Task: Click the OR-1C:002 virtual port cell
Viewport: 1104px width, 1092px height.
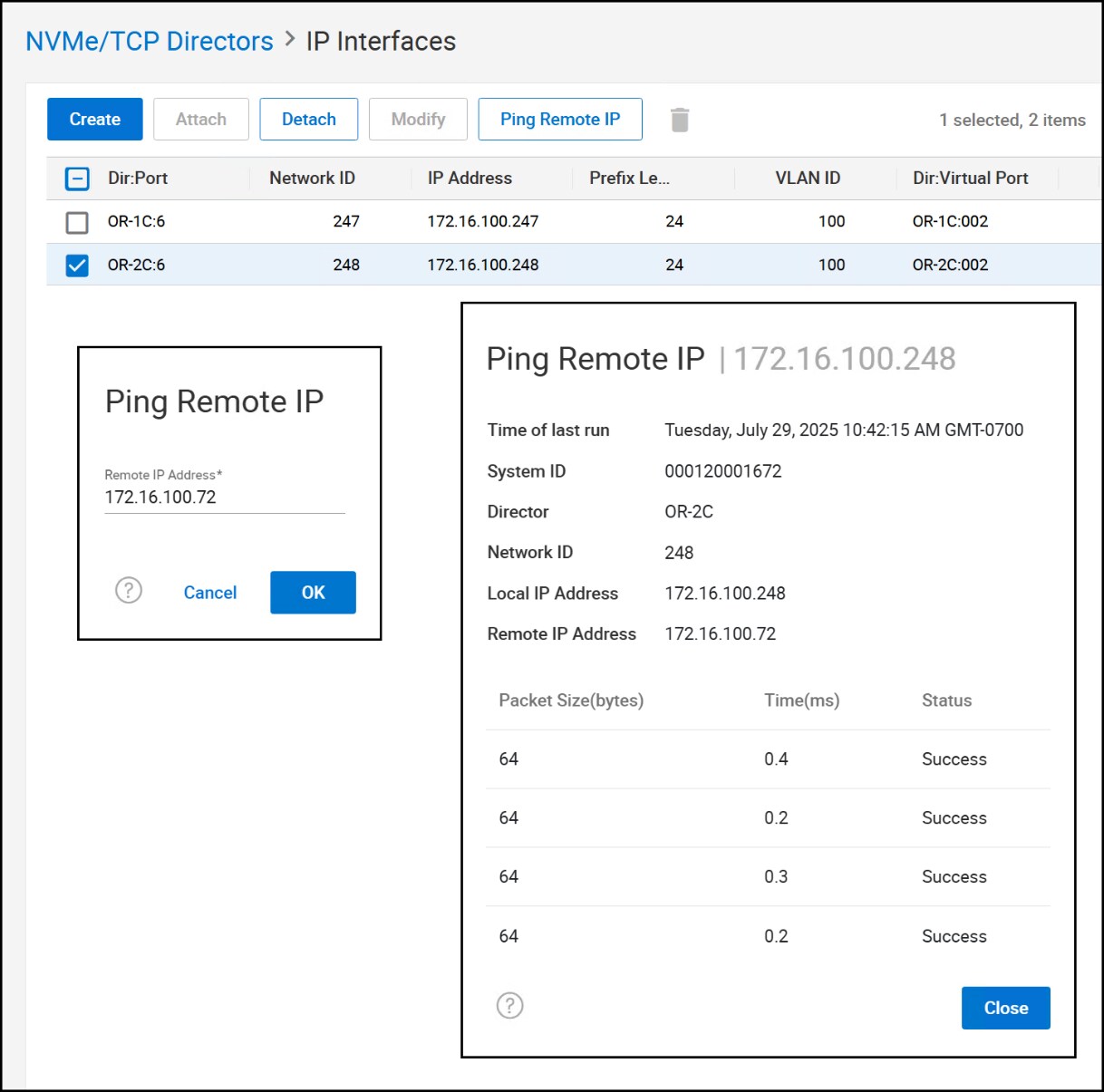Action: [950, 222]
